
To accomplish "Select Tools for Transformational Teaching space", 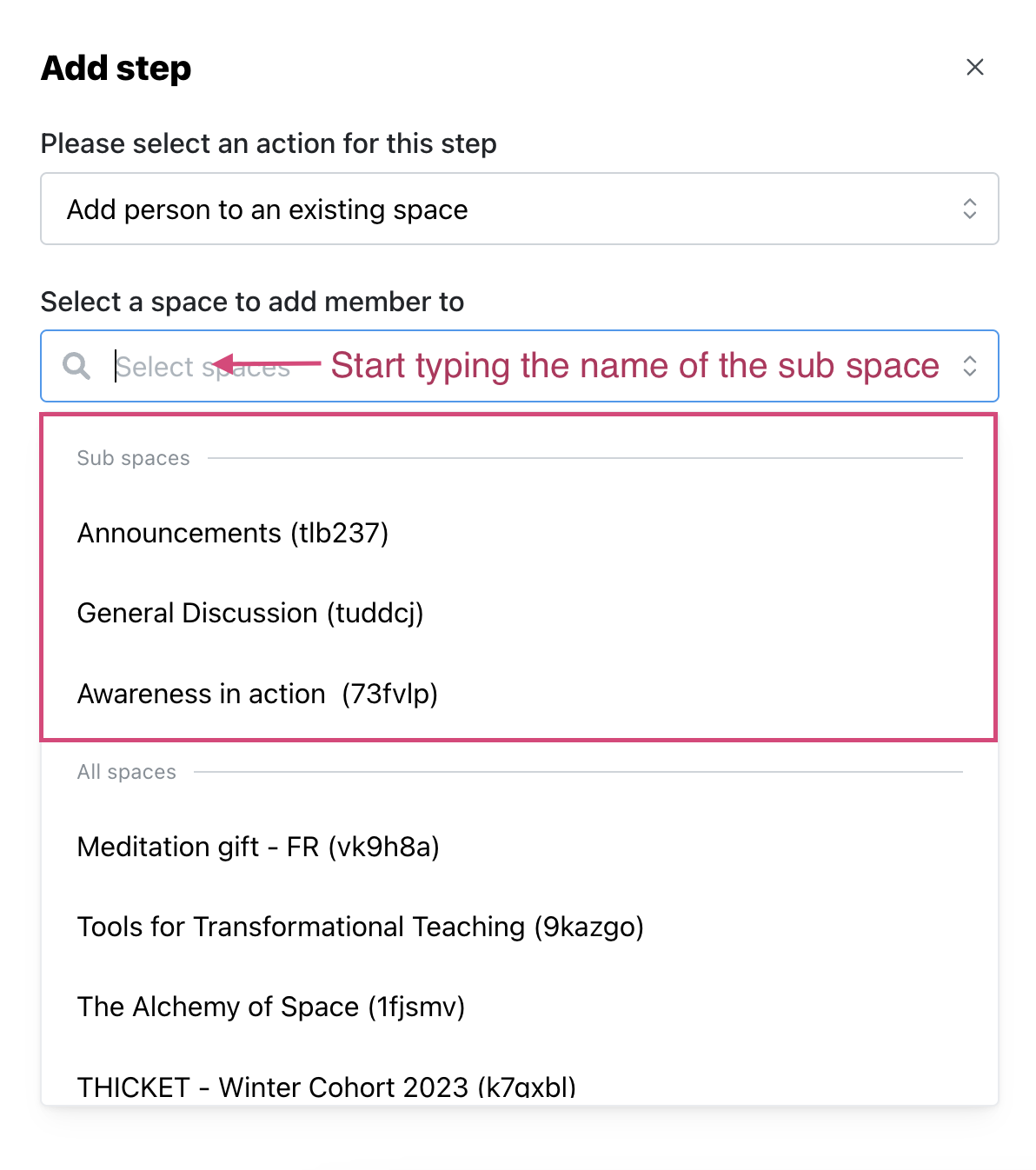I will pos(361,927).
